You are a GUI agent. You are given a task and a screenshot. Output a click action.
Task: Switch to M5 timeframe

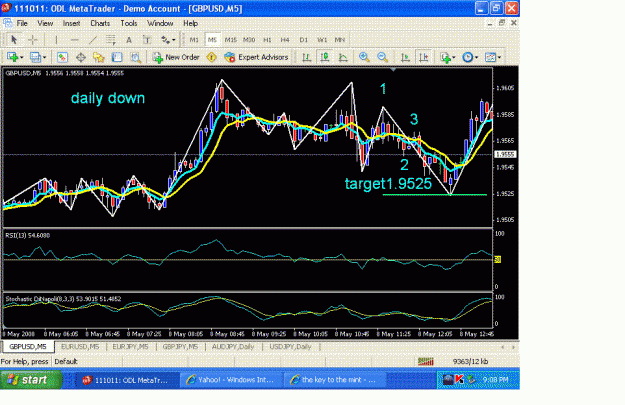coord(212,39)
